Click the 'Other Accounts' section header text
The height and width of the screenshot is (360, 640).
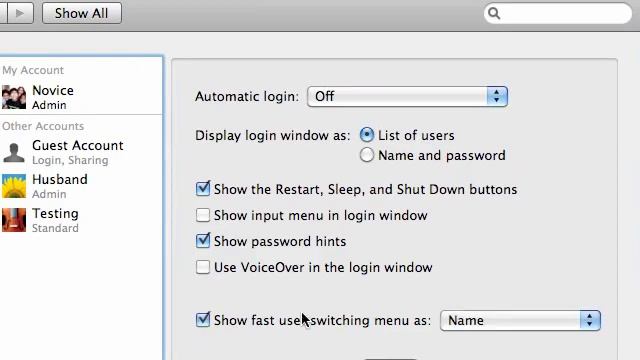[x=43, y=126]
